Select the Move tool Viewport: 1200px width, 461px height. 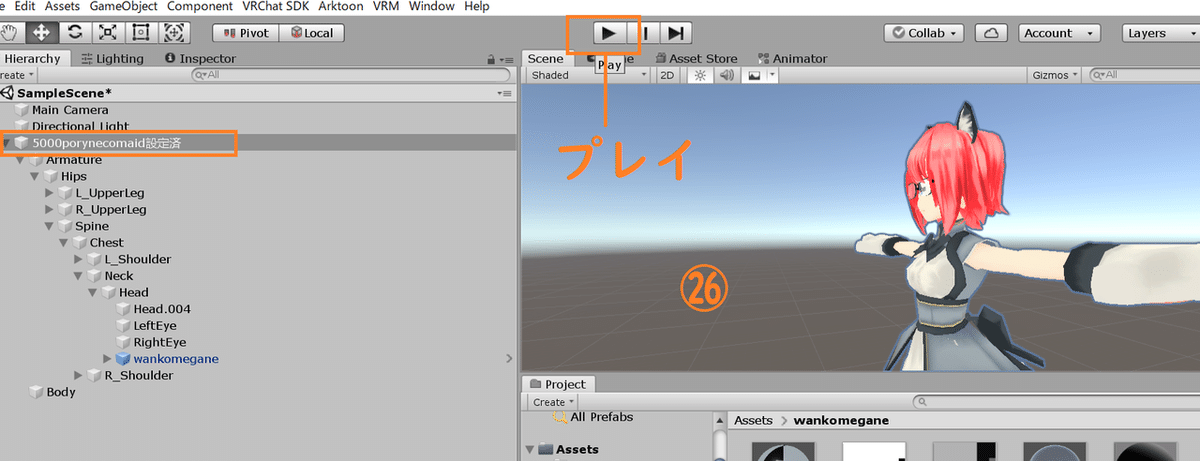pos(42,32)
